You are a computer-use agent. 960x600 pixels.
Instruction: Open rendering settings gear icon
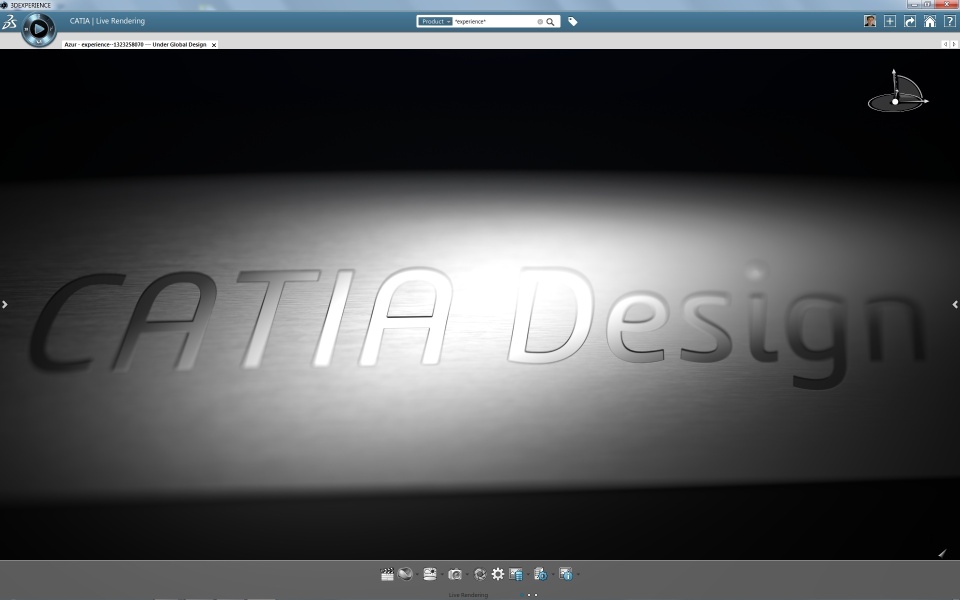[x=498, y=574]
